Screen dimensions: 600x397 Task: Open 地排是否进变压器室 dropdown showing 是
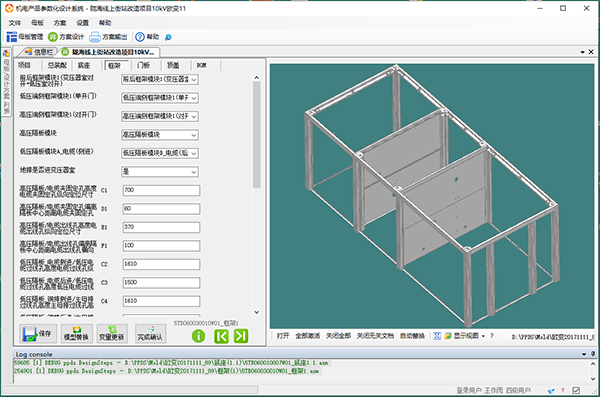160,172
